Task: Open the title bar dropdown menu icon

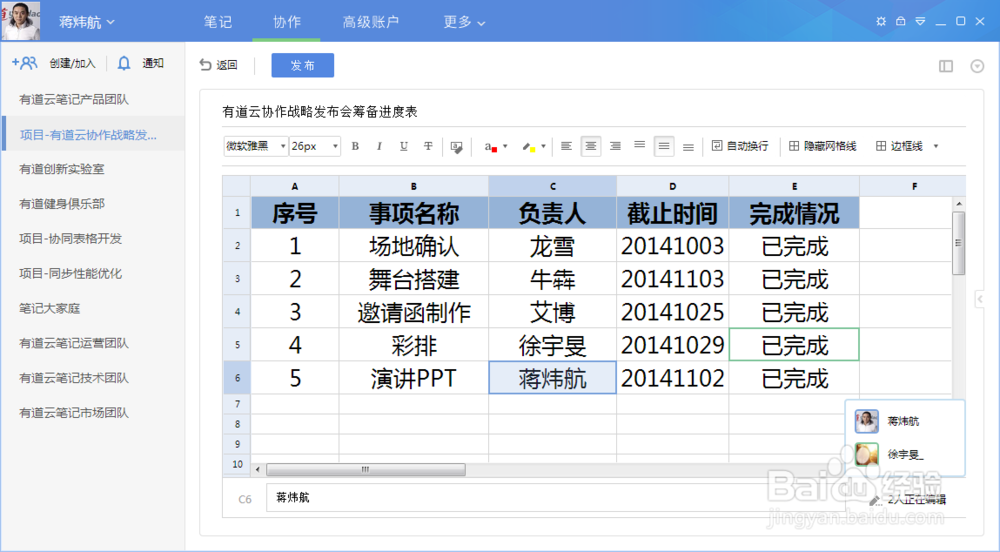Action: click(x=920, y=21)
